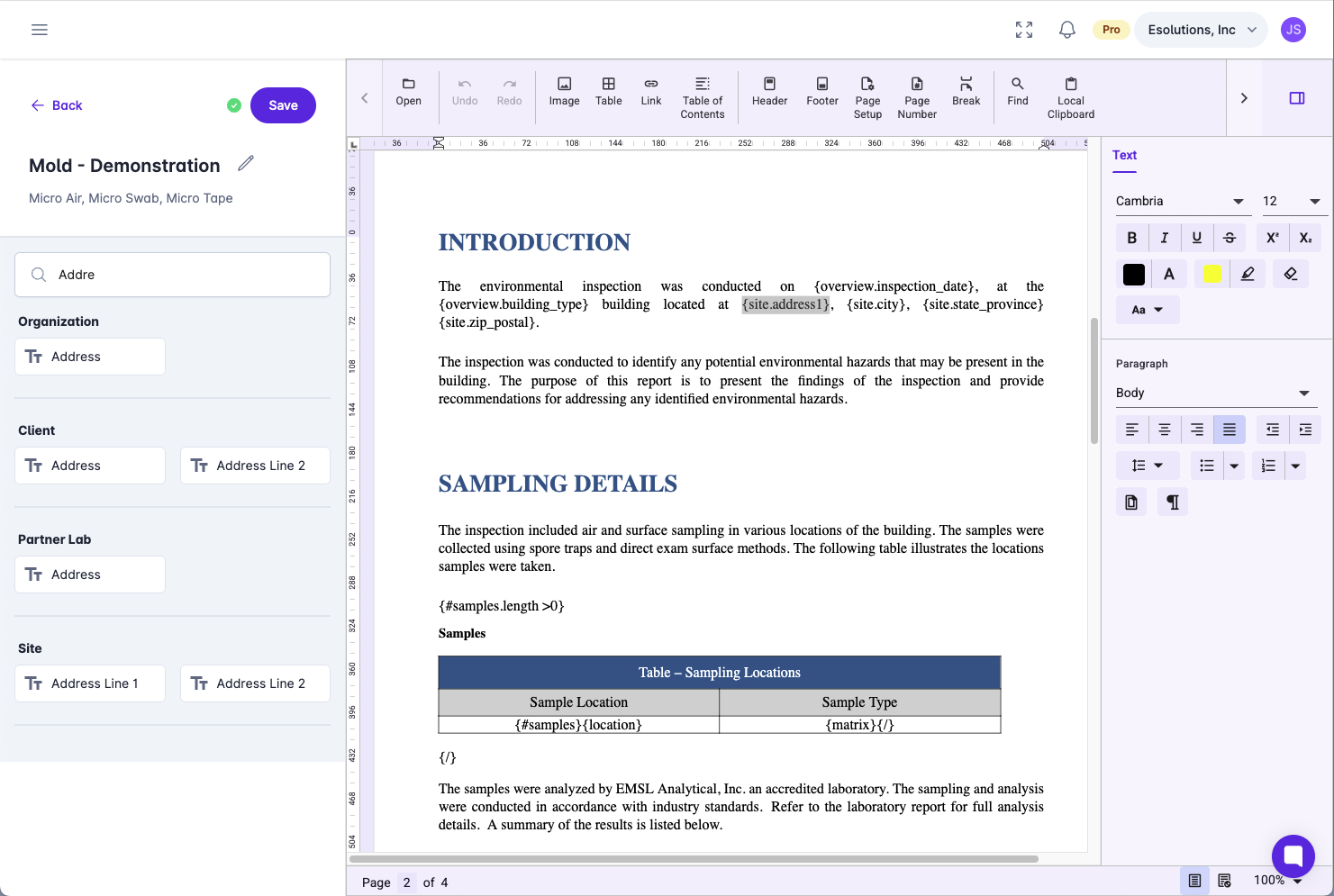This screenshot has height=896, width=1334.
Task: Switch to the Text tab
Action: pos(1124,155)
